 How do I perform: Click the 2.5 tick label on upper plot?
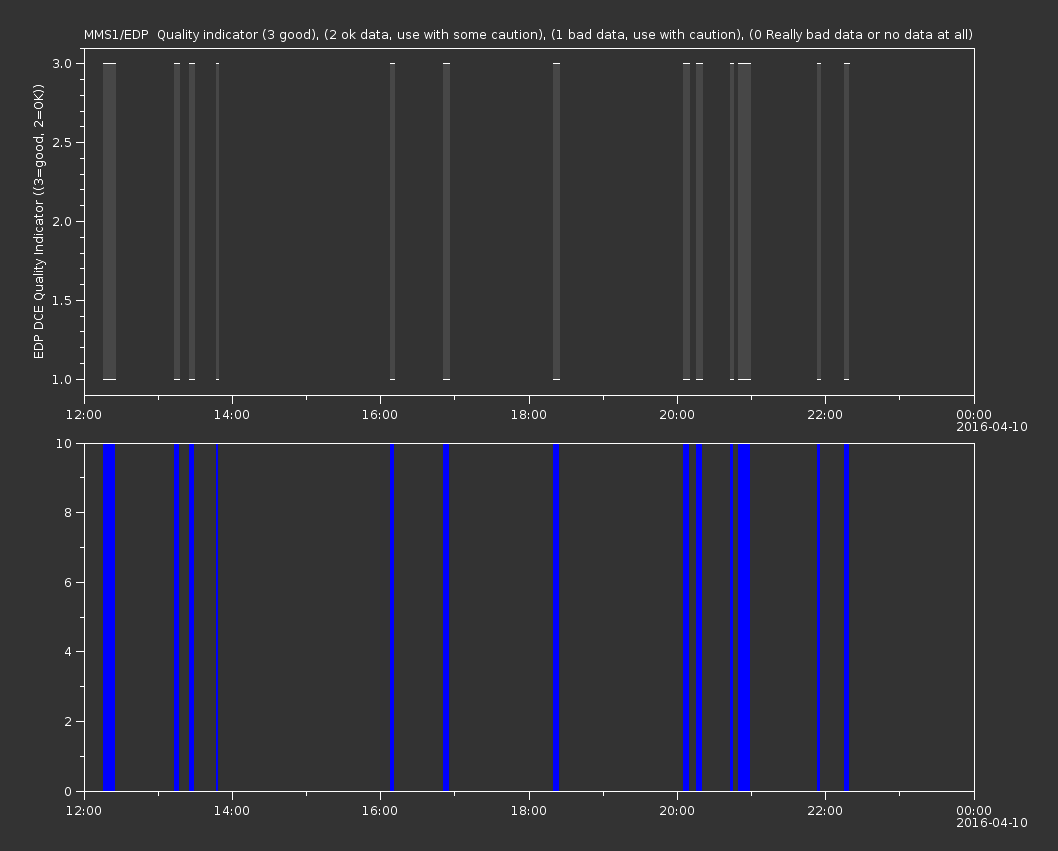coord(62,142)
